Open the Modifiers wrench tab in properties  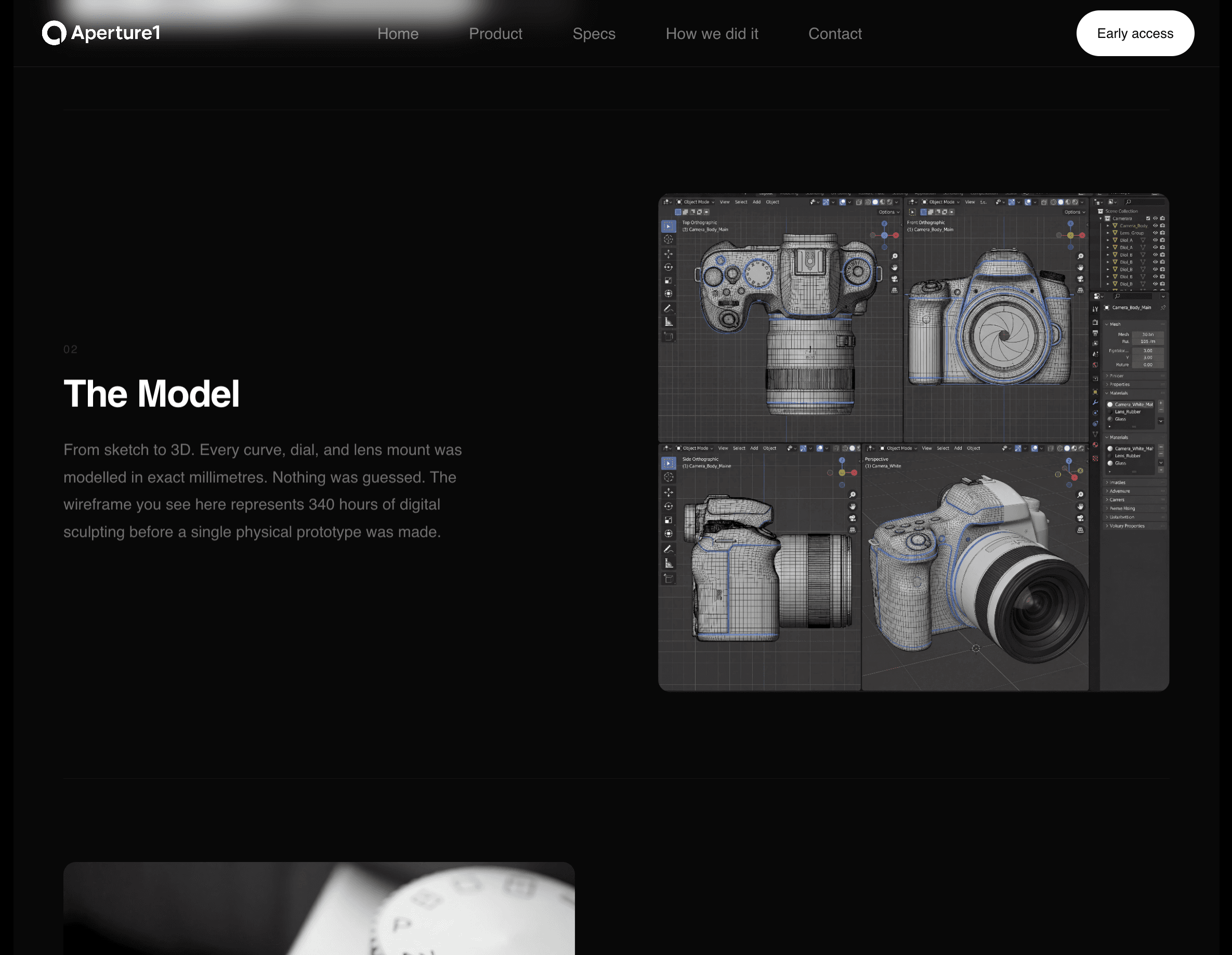1095,403
